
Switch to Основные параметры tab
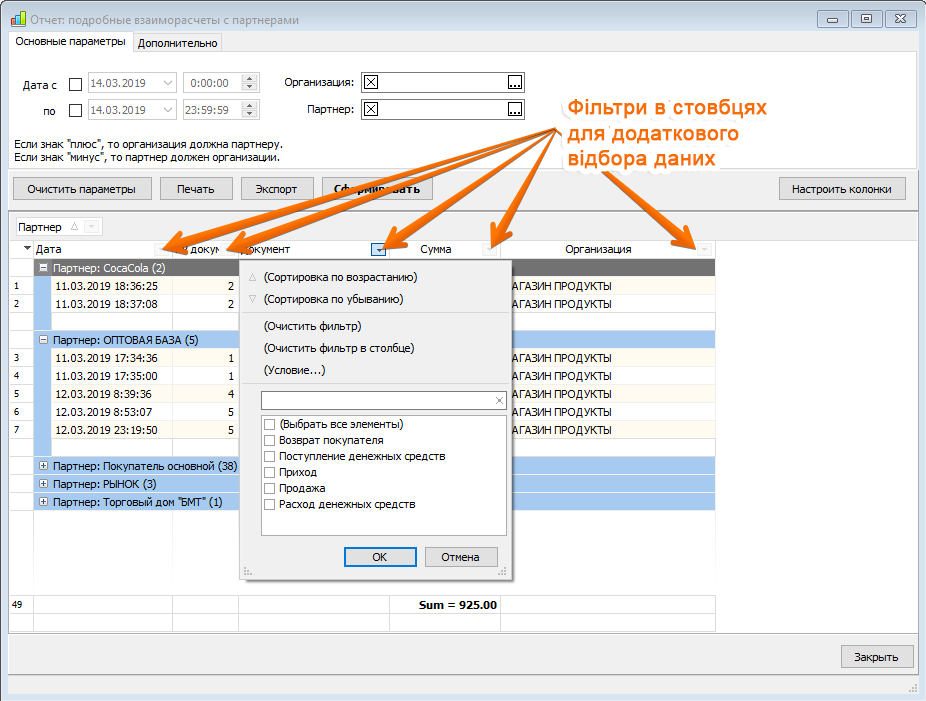[x=70, y=41]
